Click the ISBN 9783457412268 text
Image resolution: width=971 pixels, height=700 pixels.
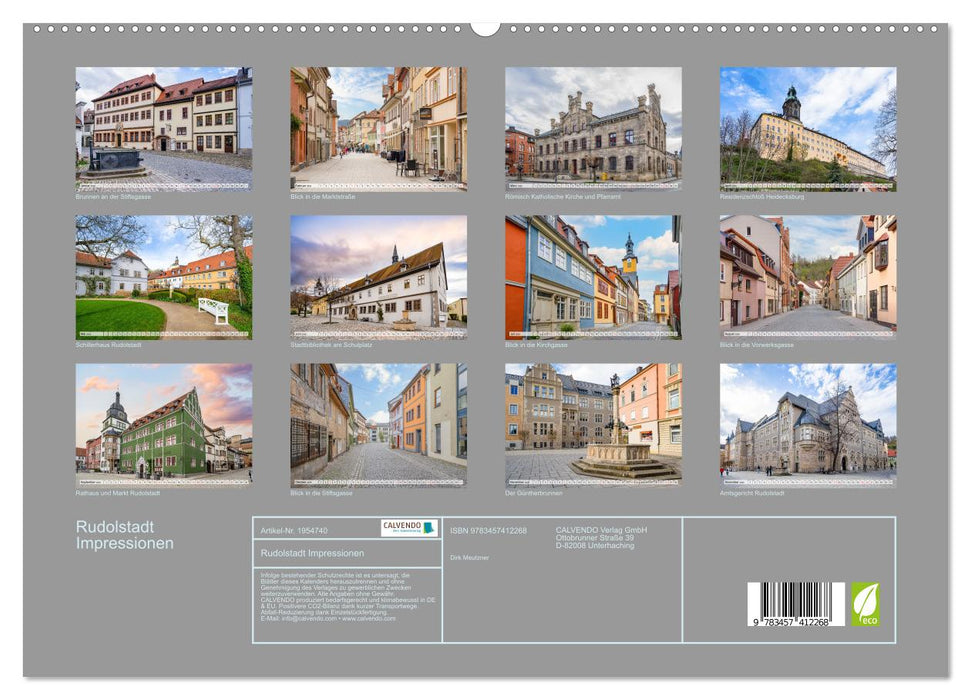(490, 532)
